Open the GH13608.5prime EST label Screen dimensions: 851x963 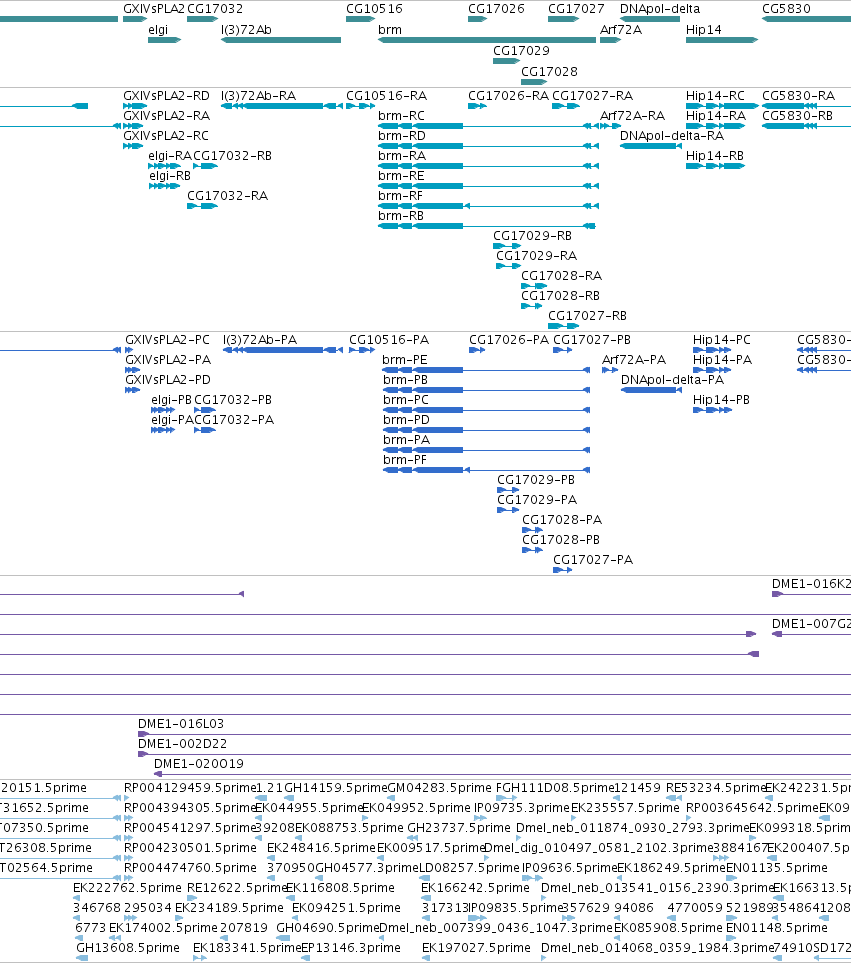128,948
